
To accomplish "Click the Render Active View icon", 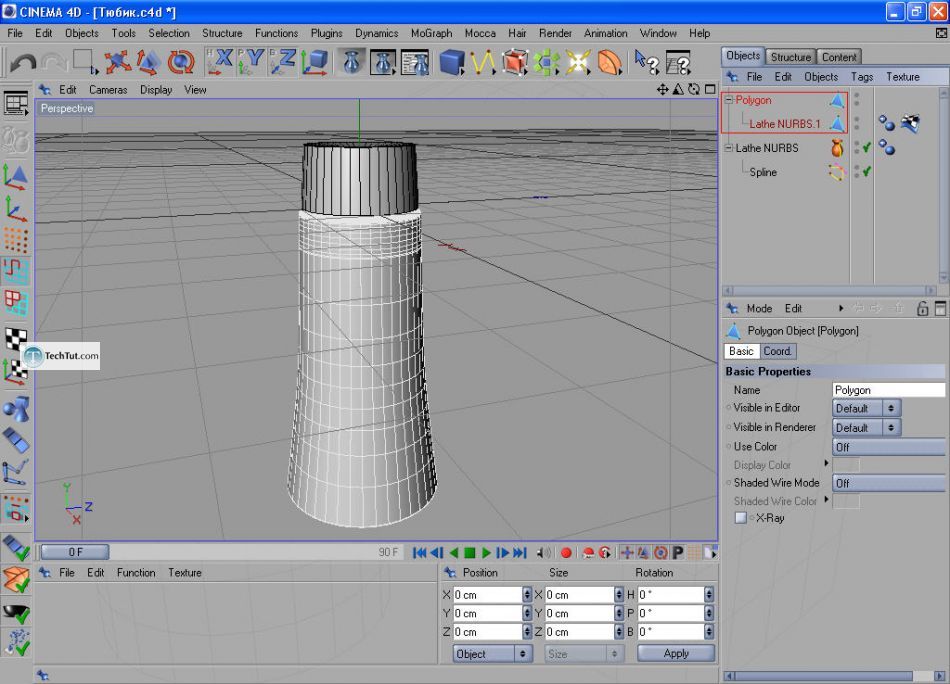I will click(x=351, y=62).
